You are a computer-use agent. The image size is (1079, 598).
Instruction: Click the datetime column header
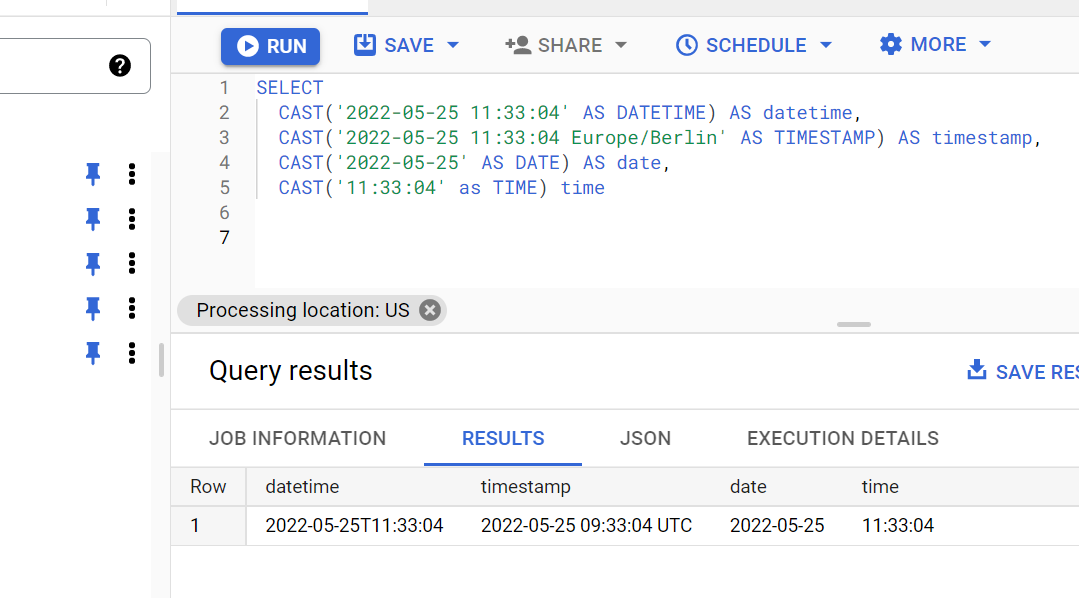coord(302,487)
